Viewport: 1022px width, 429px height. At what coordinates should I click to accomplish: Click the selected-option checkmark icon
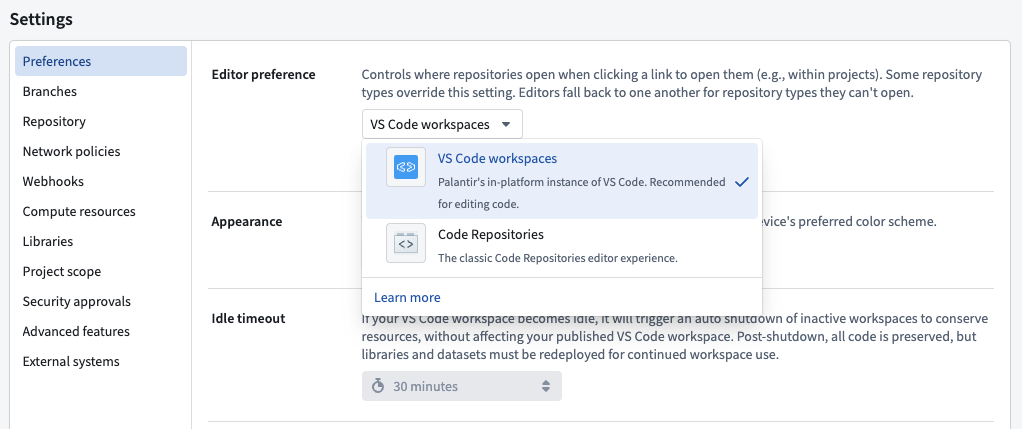(741, 183)
